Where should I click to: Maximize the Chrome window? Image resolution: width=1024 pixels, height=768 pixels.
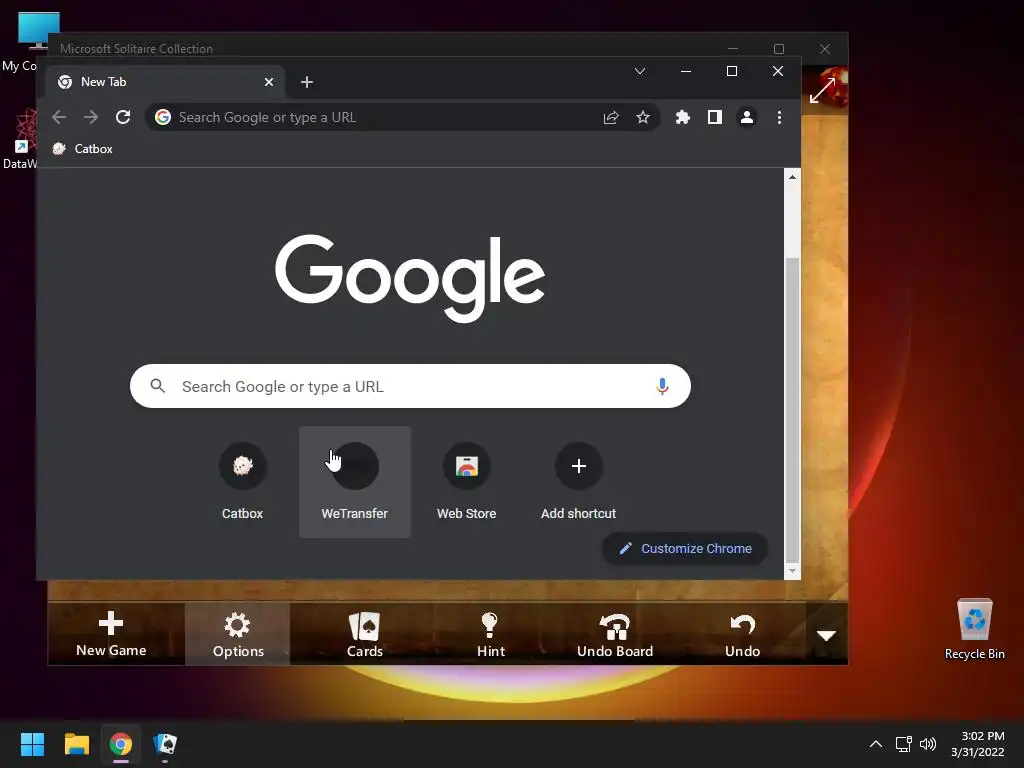click(x=732, y=71)
